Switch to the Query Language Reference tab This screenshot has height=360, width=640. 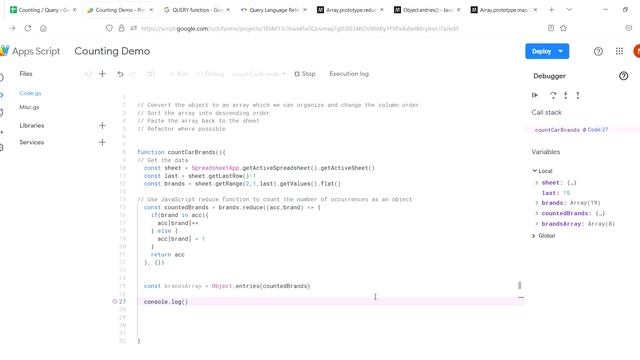(x=273, y=9)
